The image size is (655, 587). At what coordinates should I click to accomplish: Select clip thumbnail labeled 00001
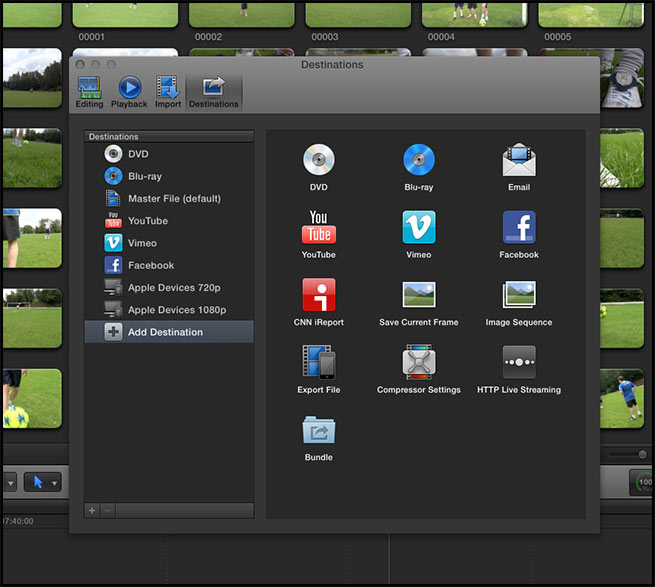pos(125,15)
